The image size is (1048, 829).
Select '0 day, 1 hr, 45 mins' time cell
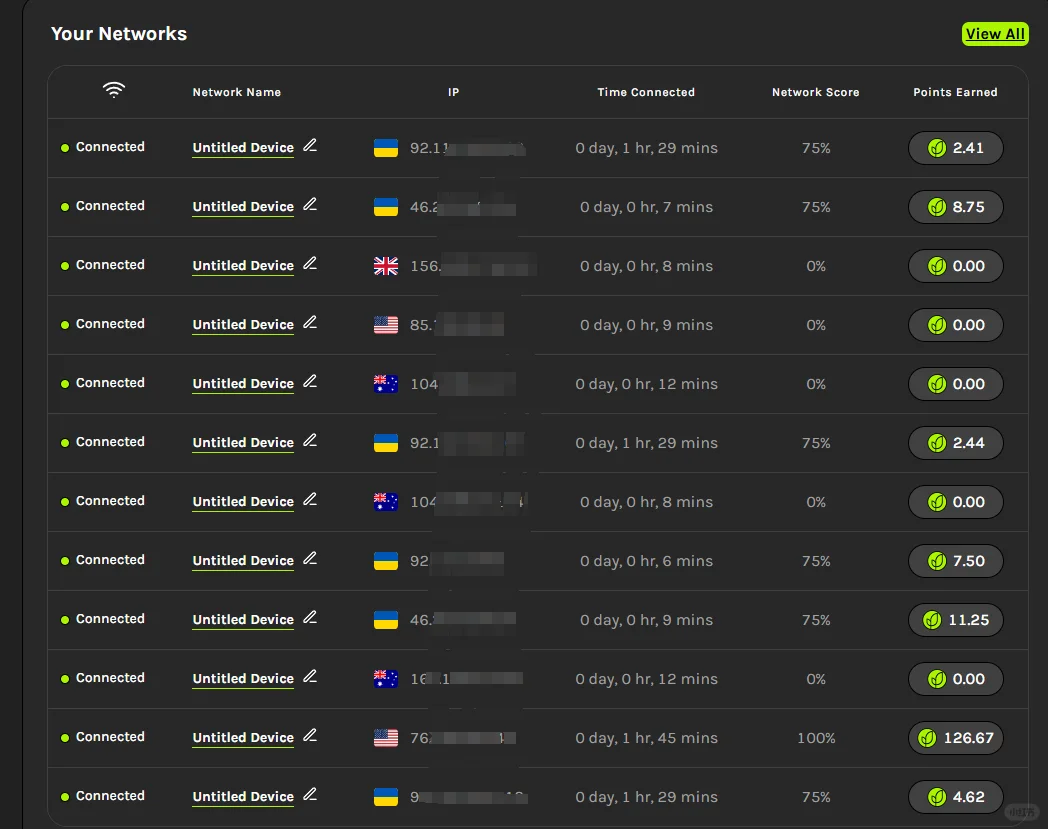pyautogui.click(x=646, y=738)
